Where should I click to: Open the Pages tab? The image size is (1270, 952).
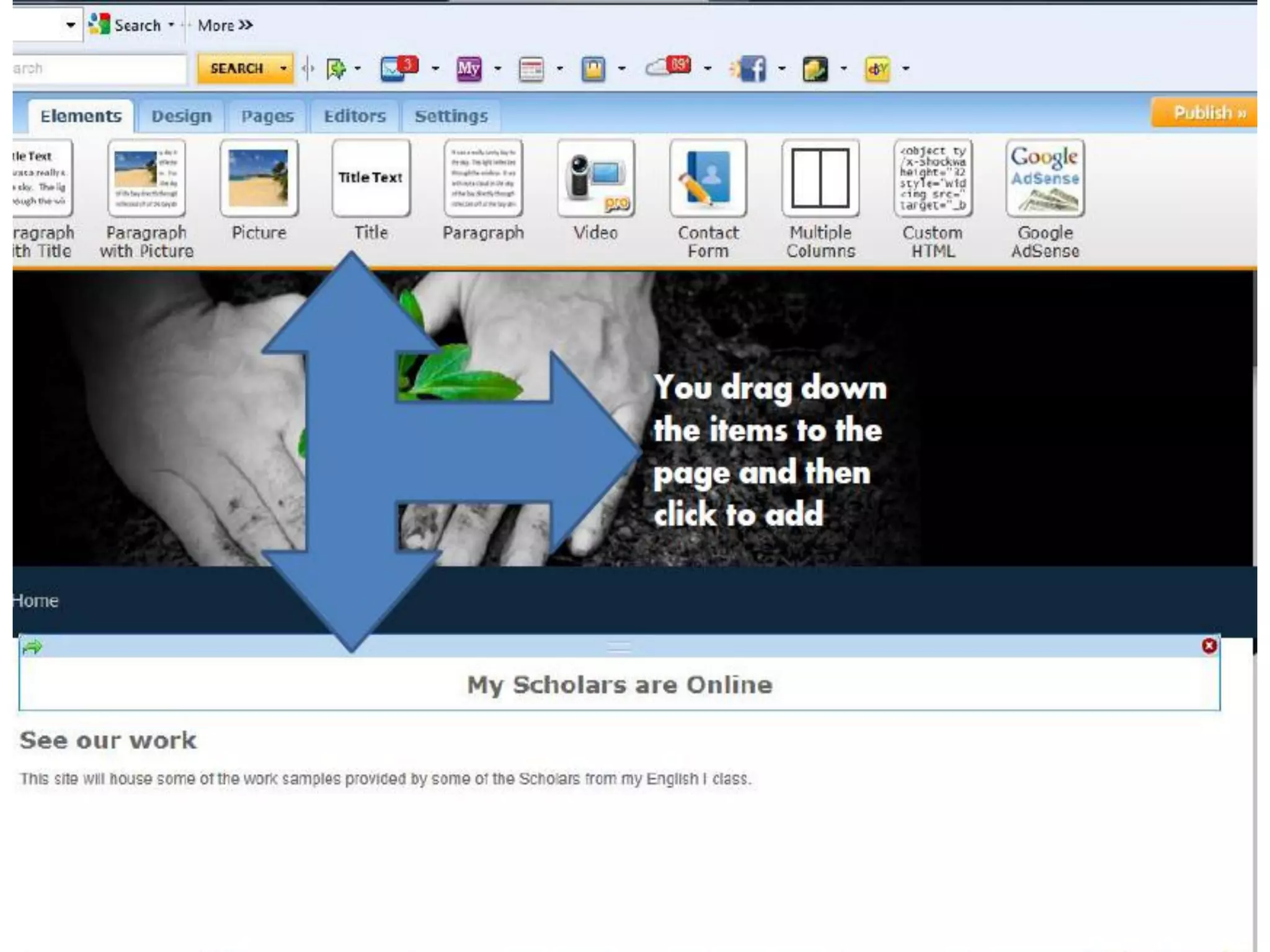point(267,116)
